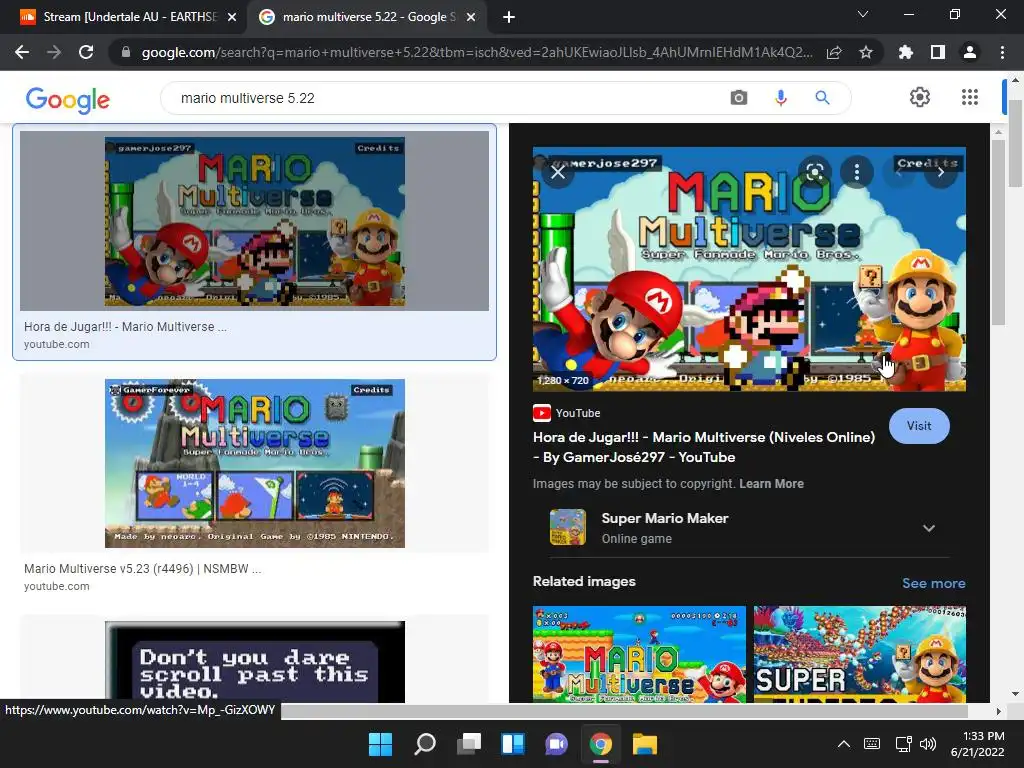
Task: Open File Explorer from the taskbar
Action: click(x=645, y=744)
